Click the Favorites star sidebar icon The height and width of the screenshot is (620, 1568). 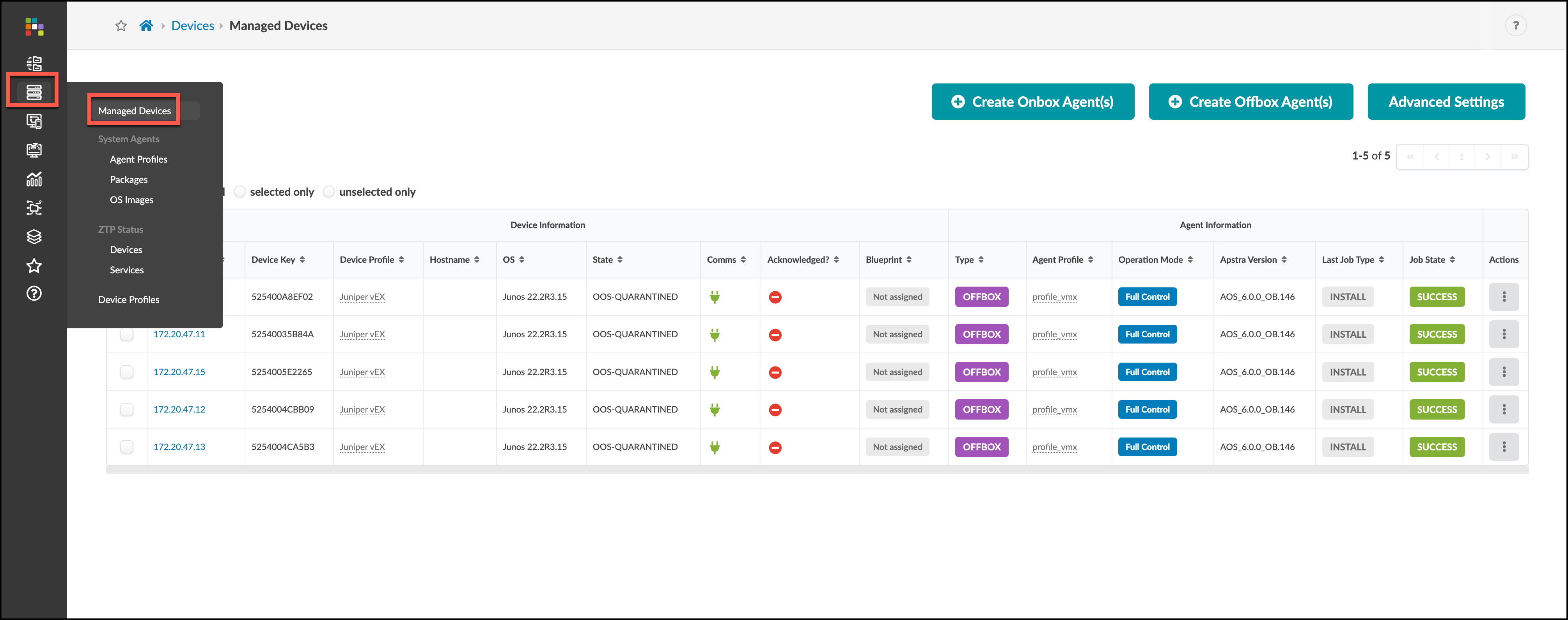(x=34, y=265)
